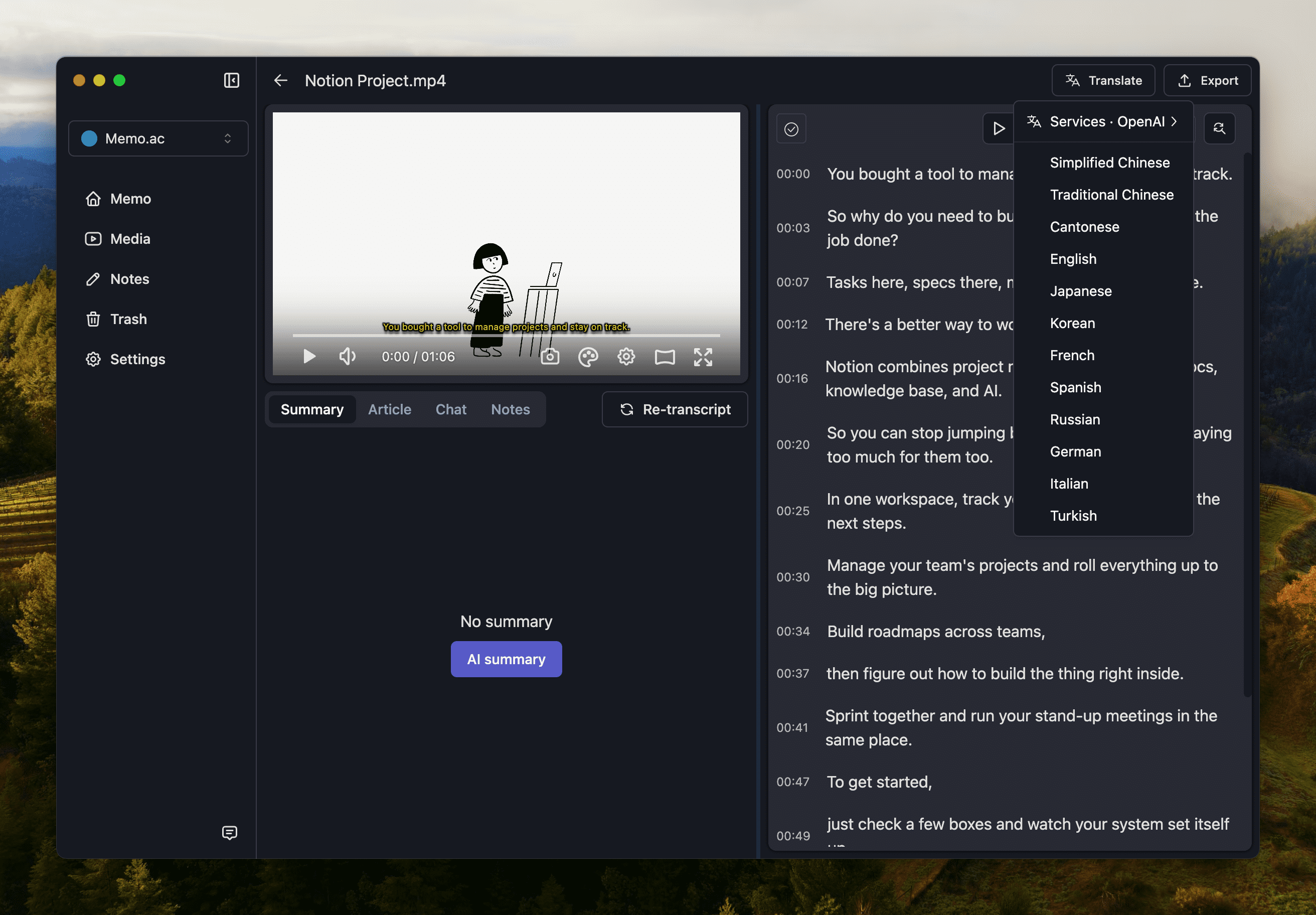Click the AI summary button
1316x915 pixels.
coord(506,659)
